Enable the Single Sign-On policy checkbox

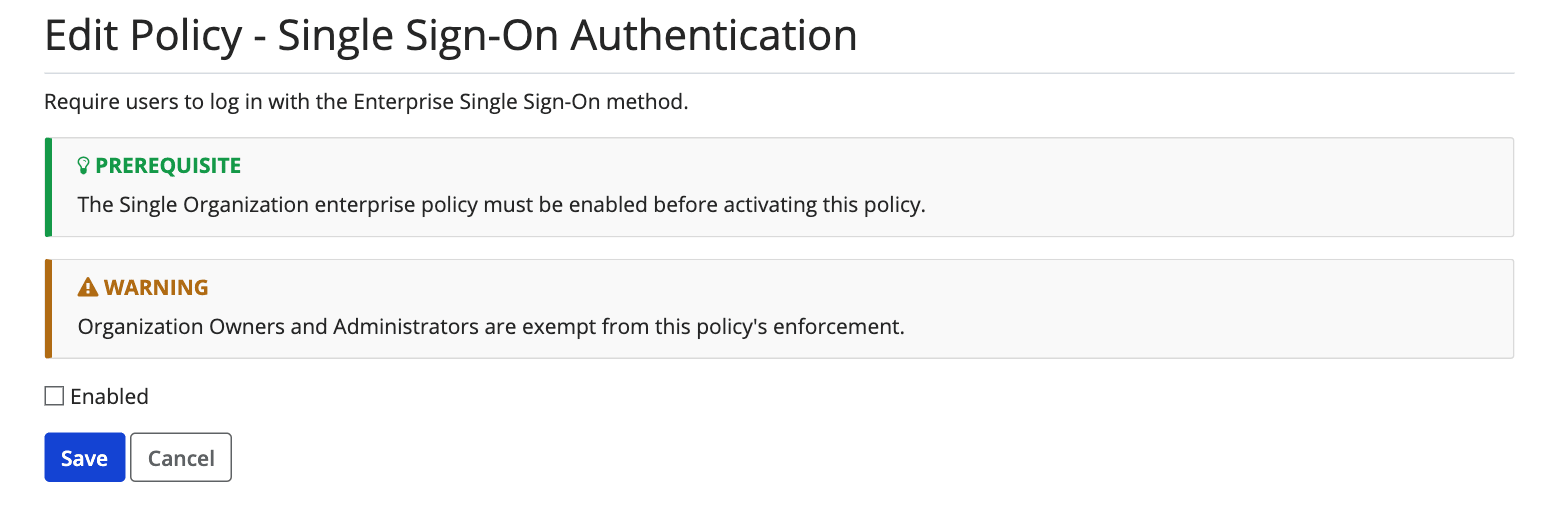(x=54, y=396)
